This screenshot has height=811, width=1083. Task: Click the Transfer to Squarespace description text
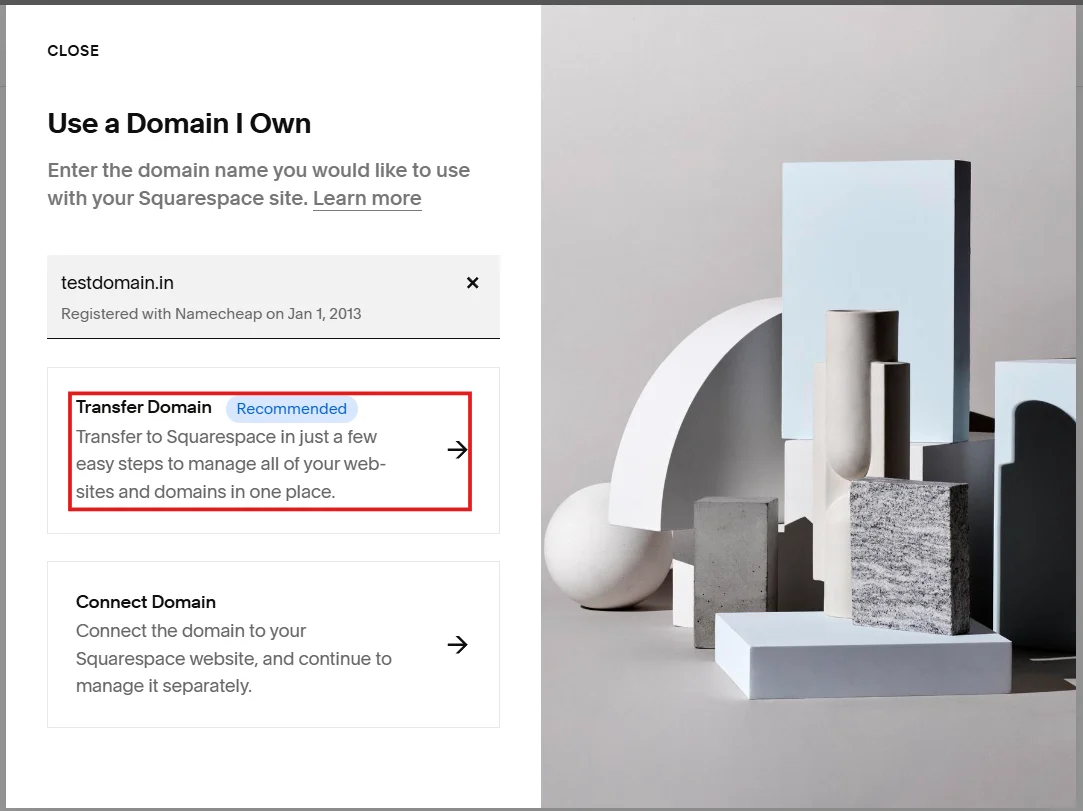(x=230, y=463)
